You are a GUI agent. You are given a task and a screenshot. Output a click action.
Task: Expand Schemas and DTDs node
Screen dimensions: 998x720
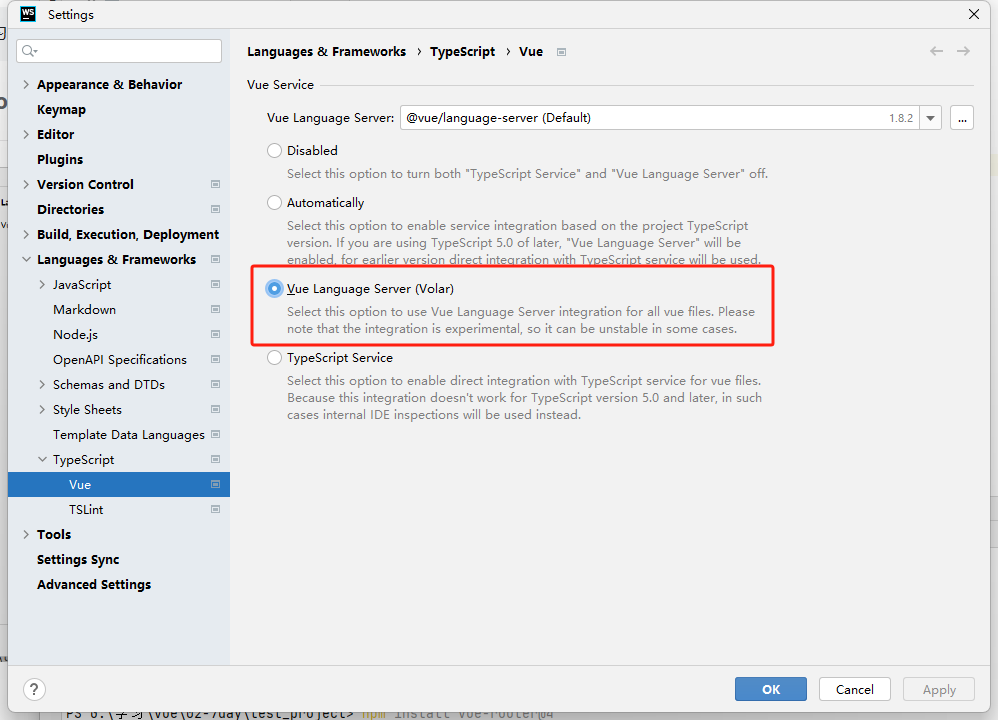(x=42, y=385)
